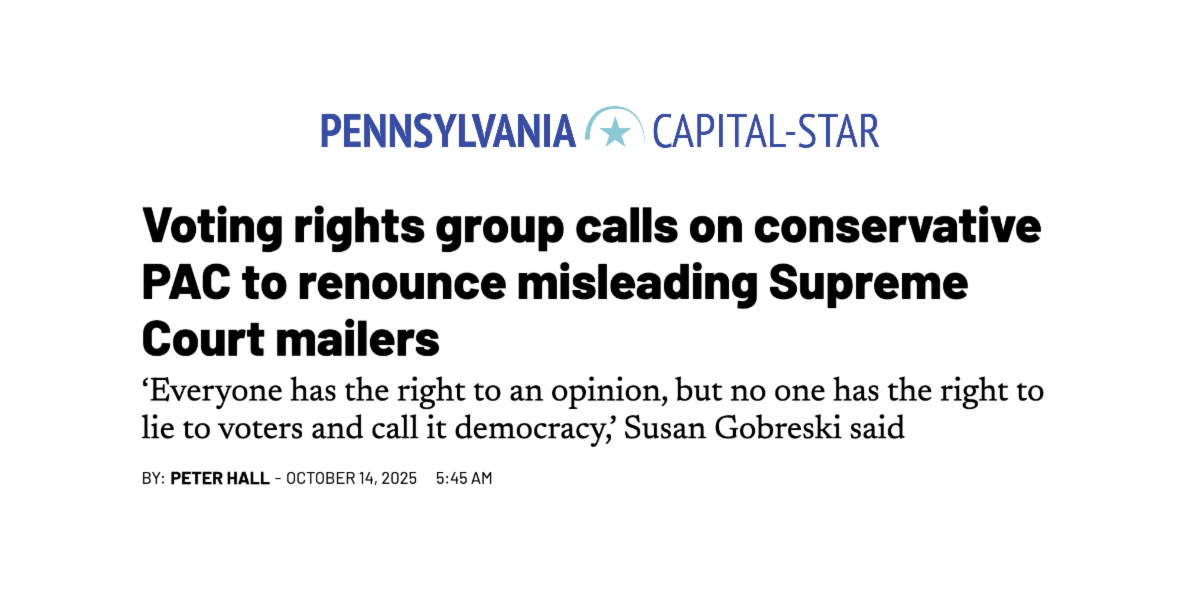The width and height of the screenshot is (1200, 600).
Task: Click the star icon in the Capital-Star logo
Action: [615, 131]
